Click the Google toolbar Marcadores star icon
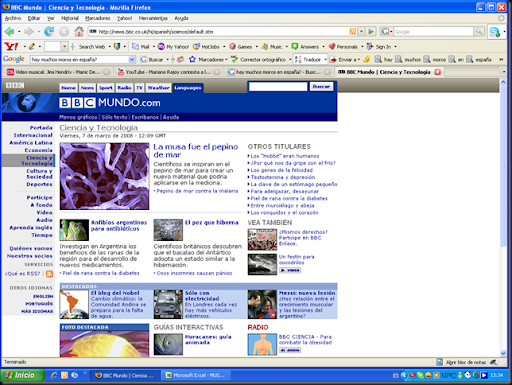This screenshot has height=385, width=512. (x=192, y=59)
